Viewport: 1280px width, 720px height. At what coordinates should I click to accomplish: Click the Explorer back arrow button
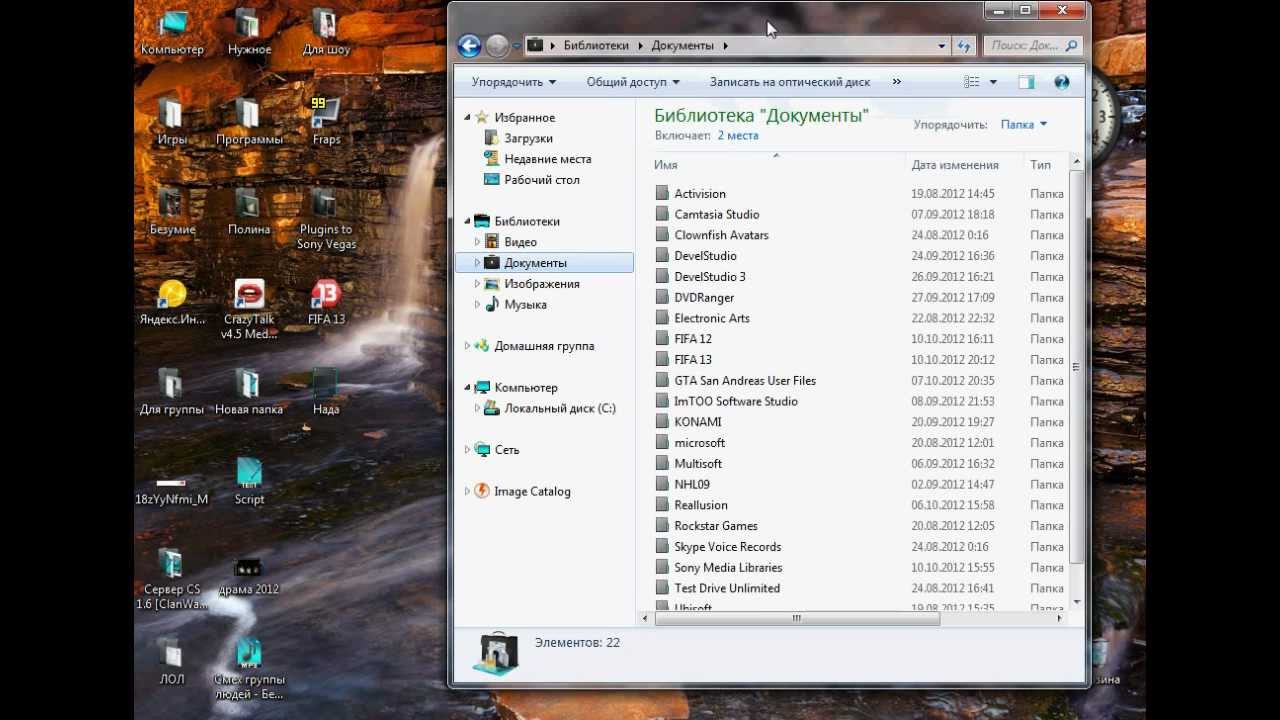pyautogui.click(x=469, y=45)
